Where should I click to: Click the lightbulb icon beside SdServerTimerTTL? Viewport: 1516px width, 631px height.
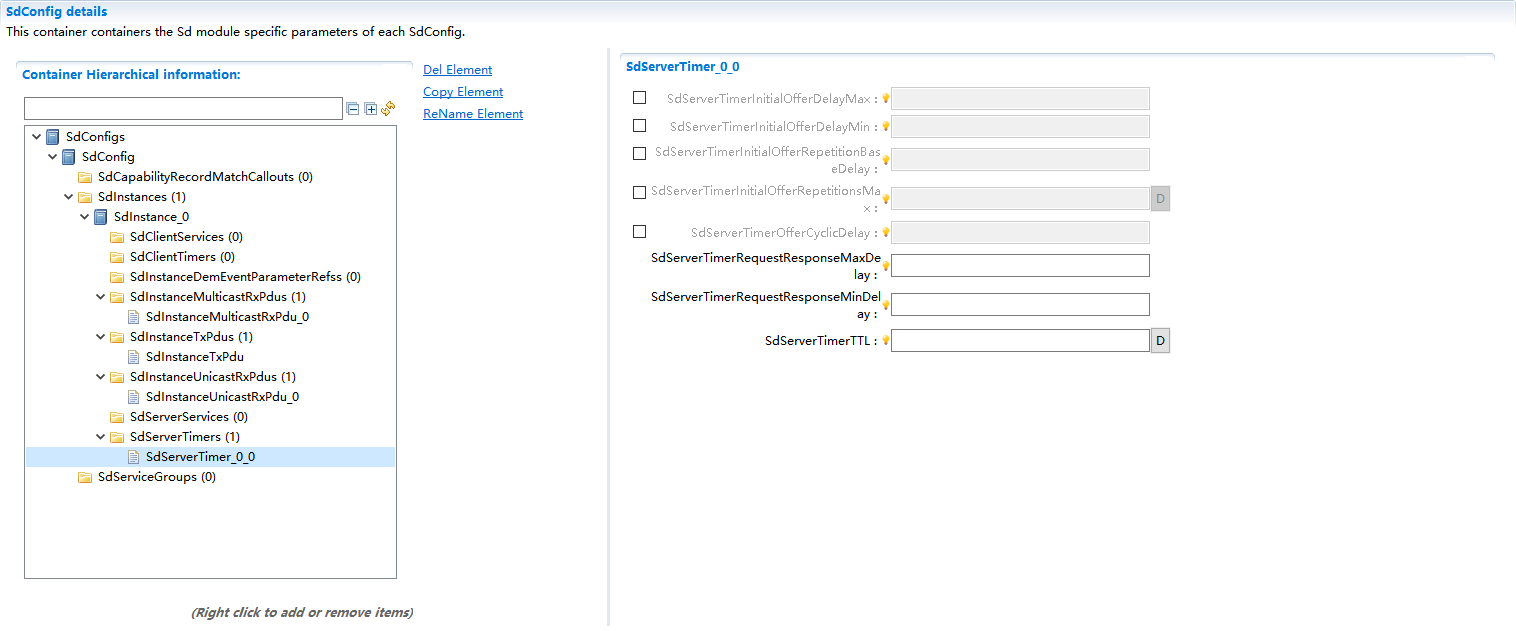[884, 340]
